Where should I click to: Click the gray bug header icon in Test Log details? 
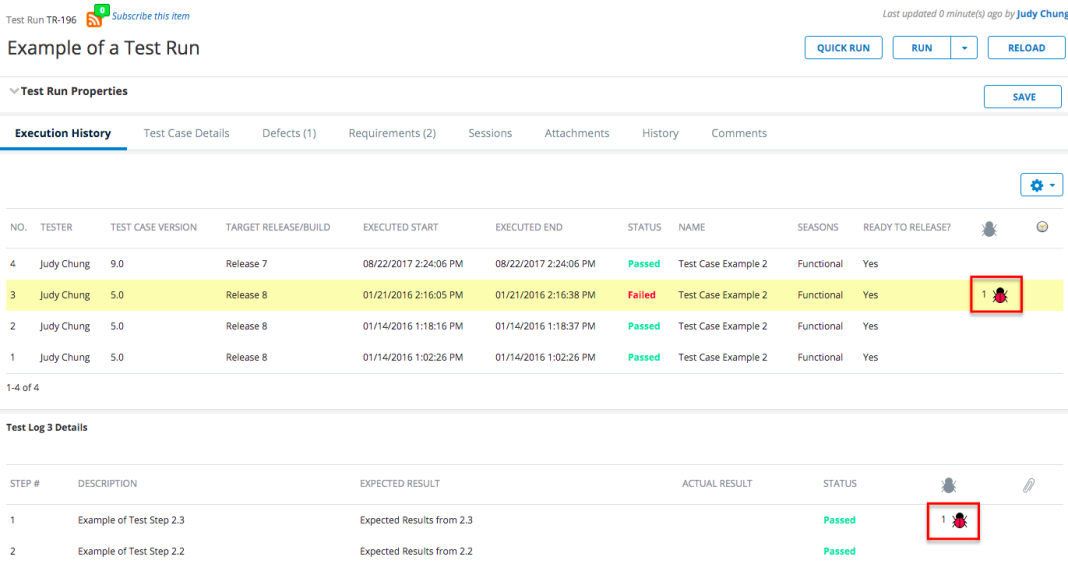click(948, 485)
